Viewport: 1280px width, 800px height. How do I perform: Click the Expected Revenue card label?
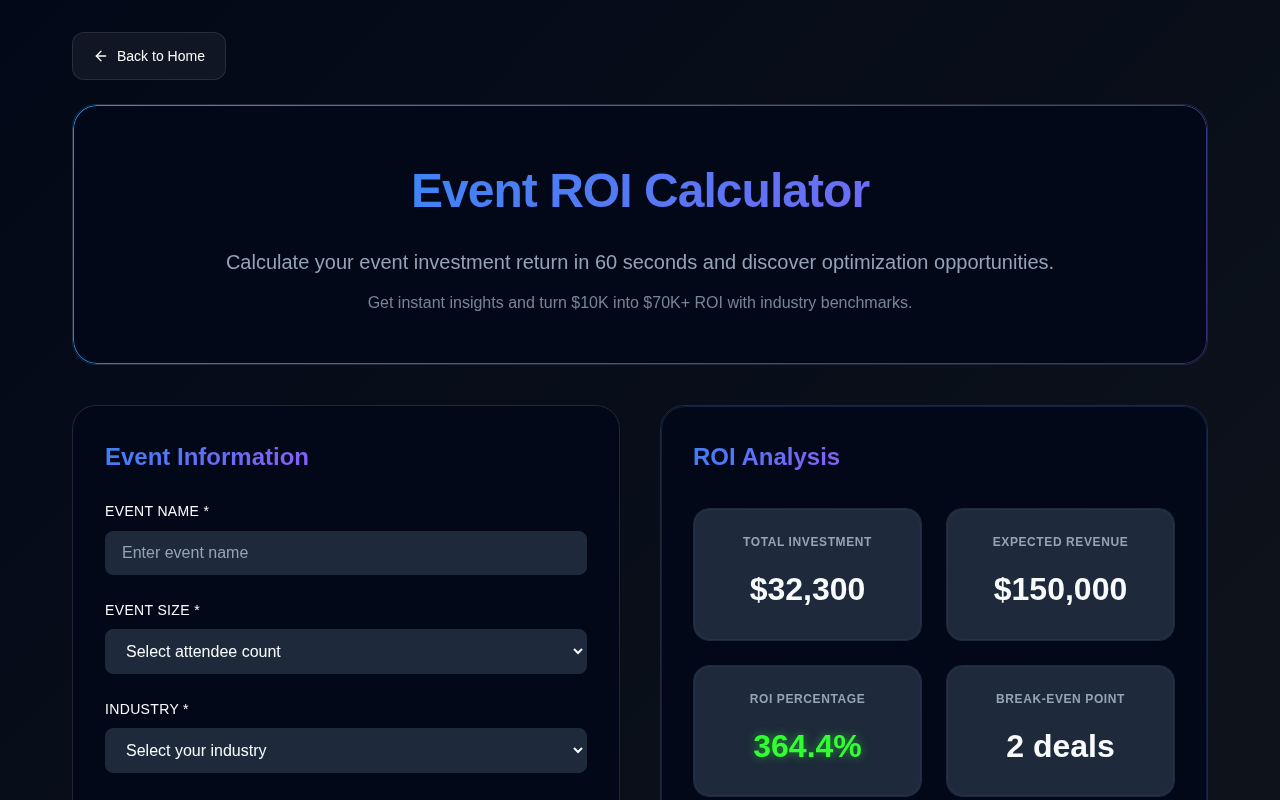tap(1060, 542)
